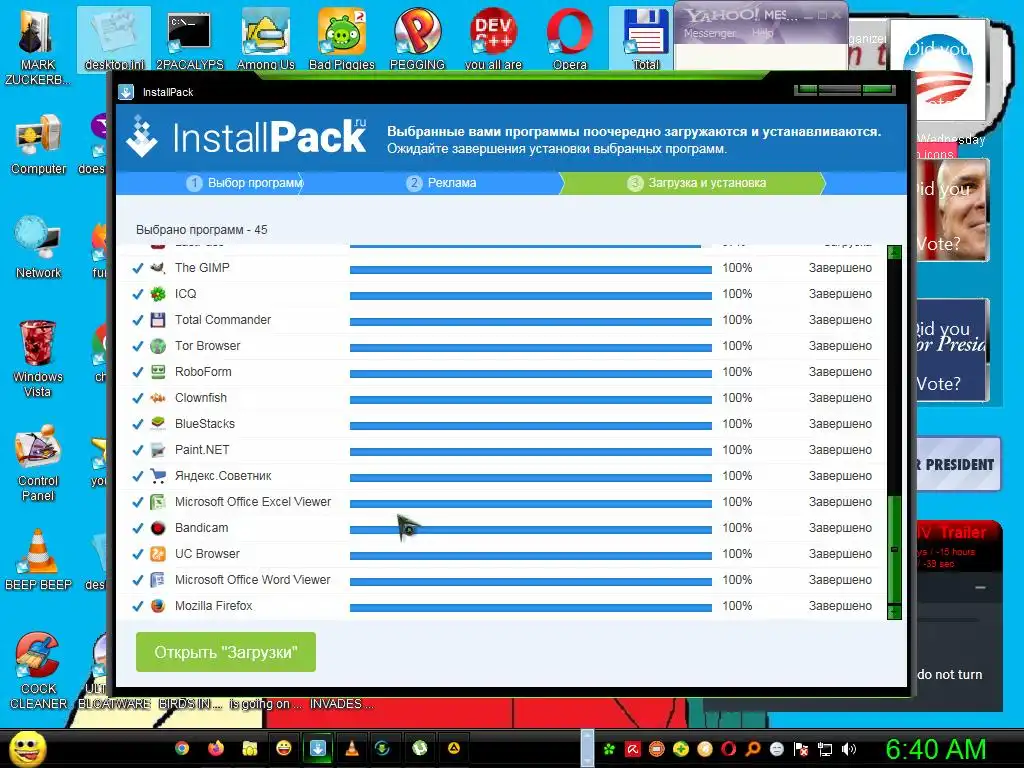The width and height of the screenshot is (1024, 768).
Task: Toggle the checkmark next to BlueStacks
Action: [138, 424]
